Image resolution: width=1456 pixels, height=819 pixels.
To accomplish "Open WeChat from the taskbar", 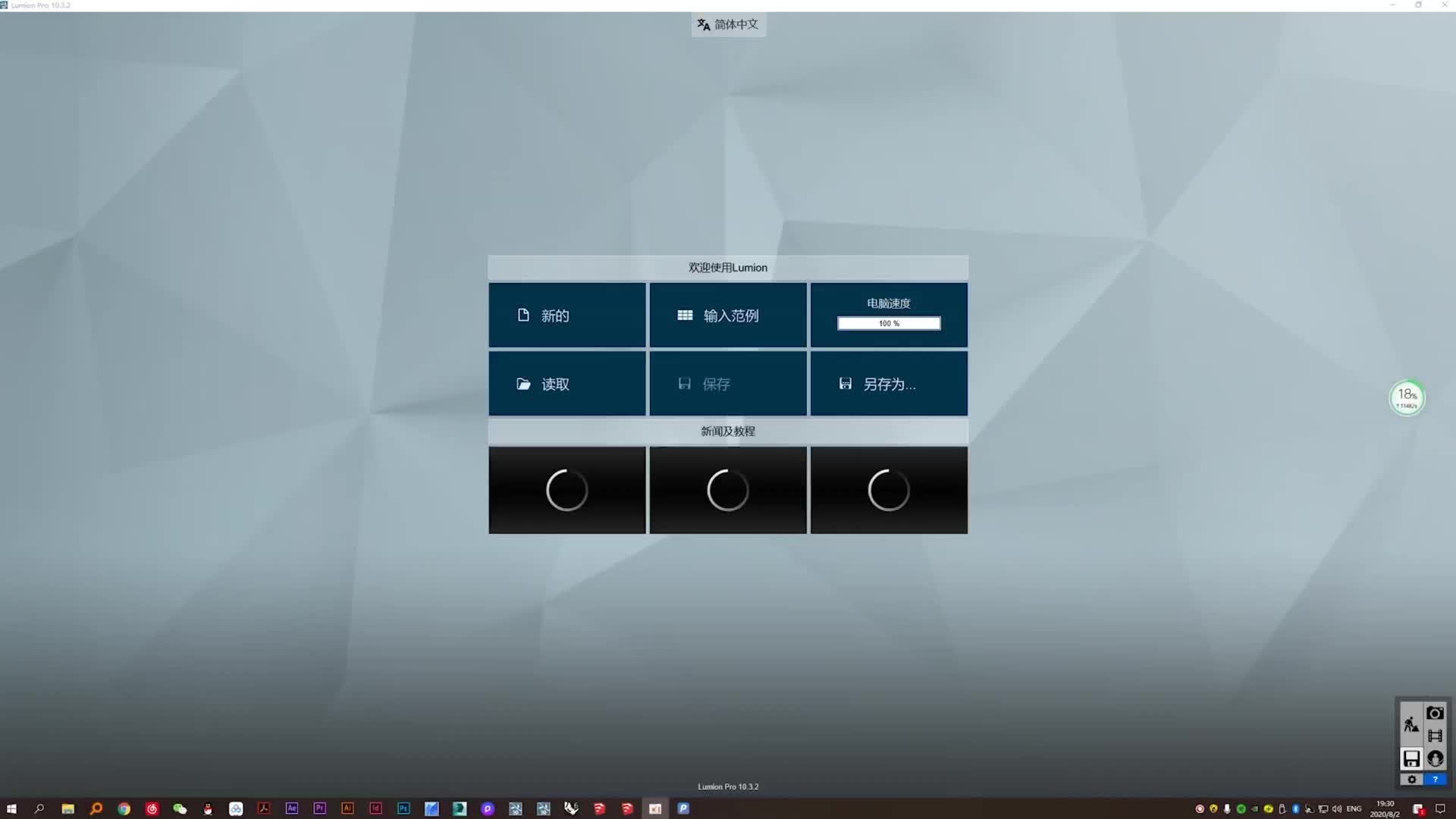I will click(180, 808).
